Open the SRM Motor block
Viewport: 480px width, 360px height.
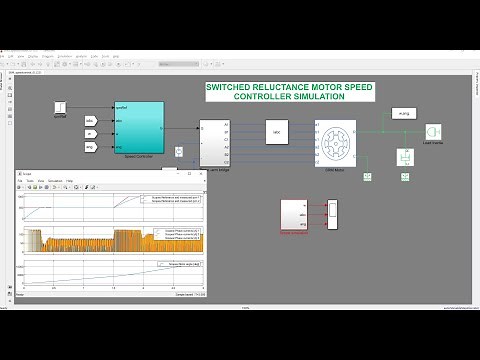(335, 143)
